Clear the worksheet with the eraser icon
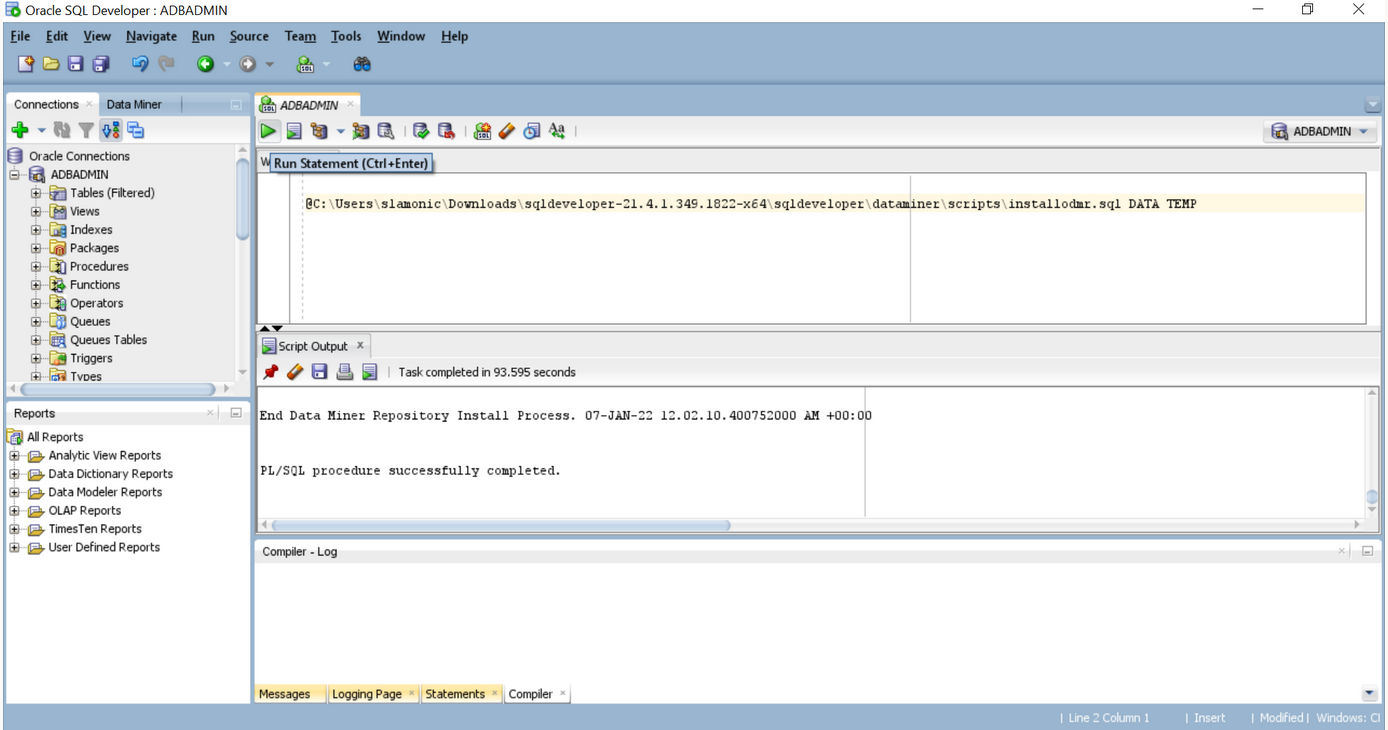 506,130
